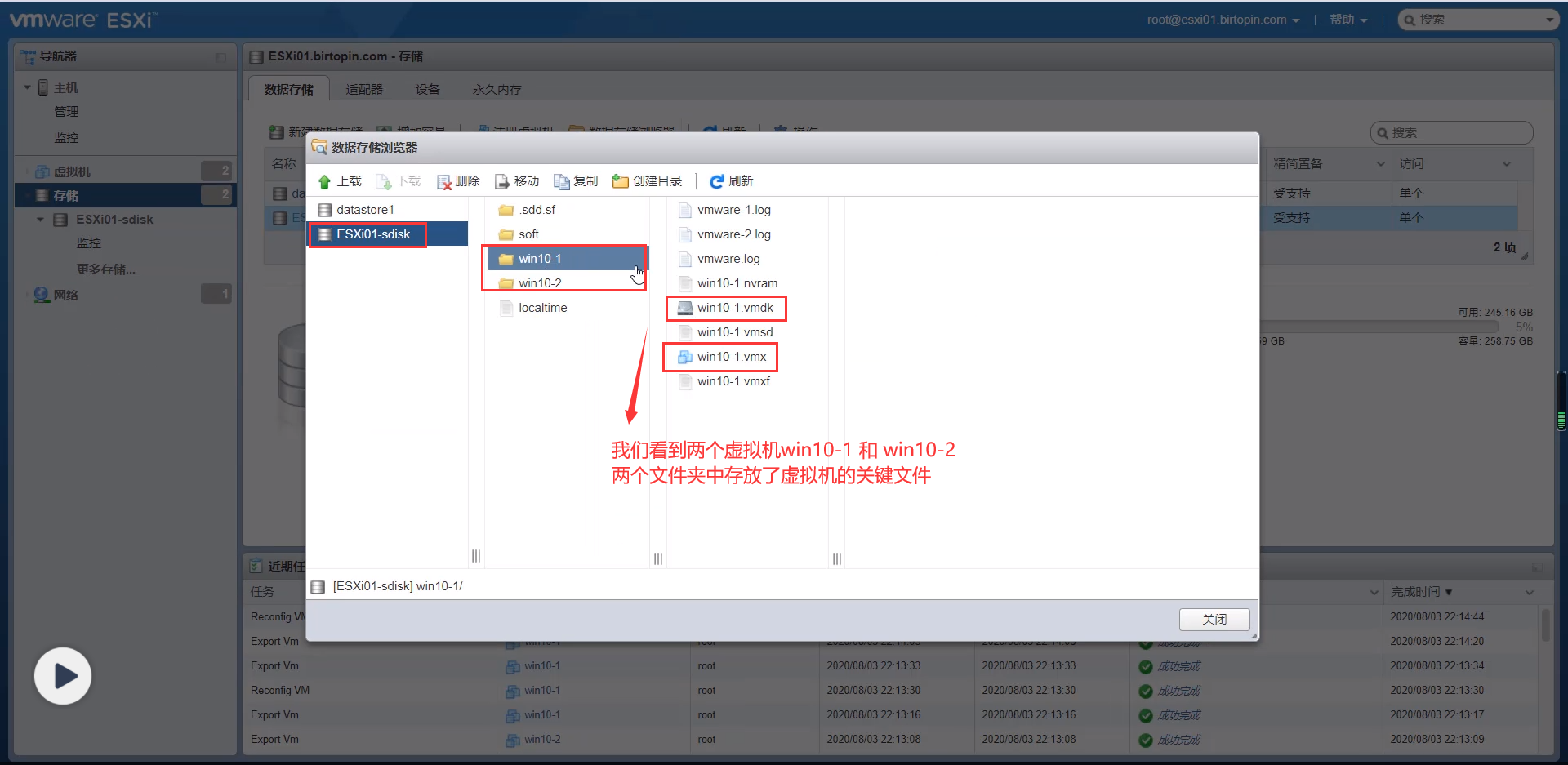Click the Upload (上载) toolbar button
Image resolution: width=1568 pixels, height=765 pixels.
pos(340,181)
